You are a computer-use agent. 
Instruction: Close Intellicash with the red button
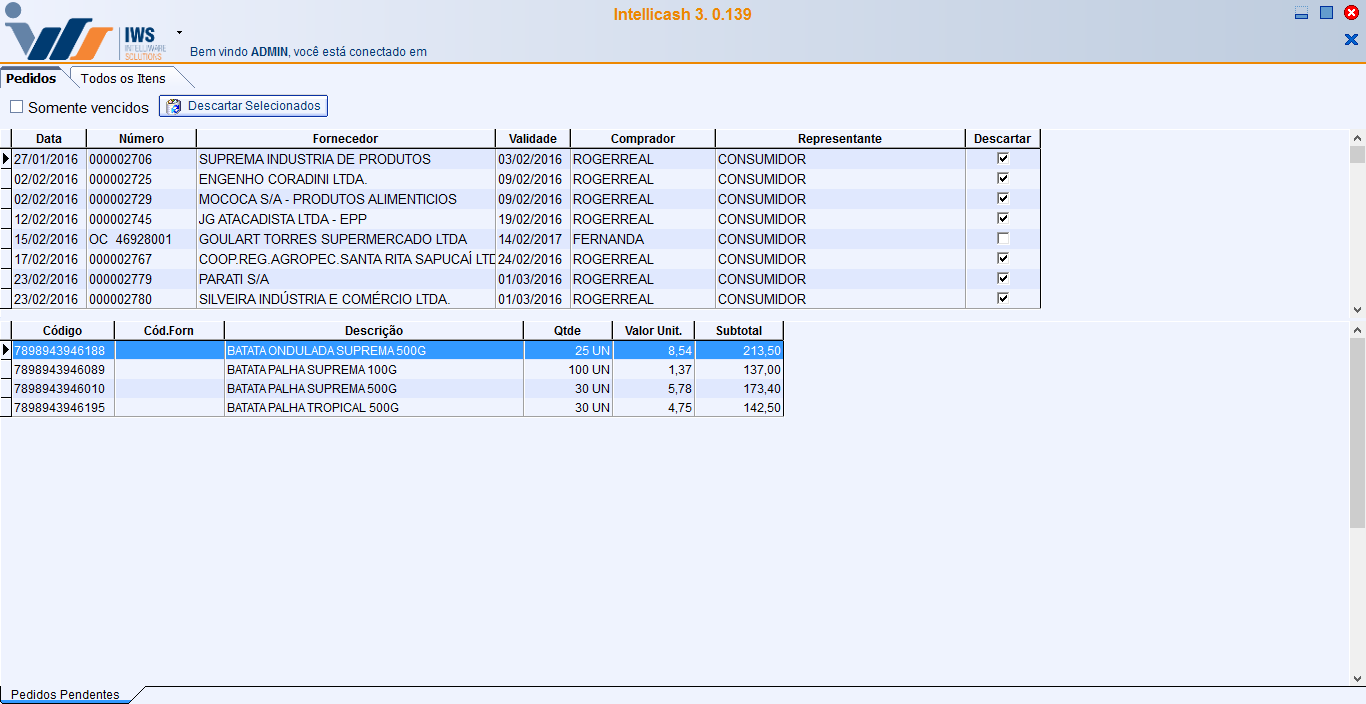pos(1351,13)
